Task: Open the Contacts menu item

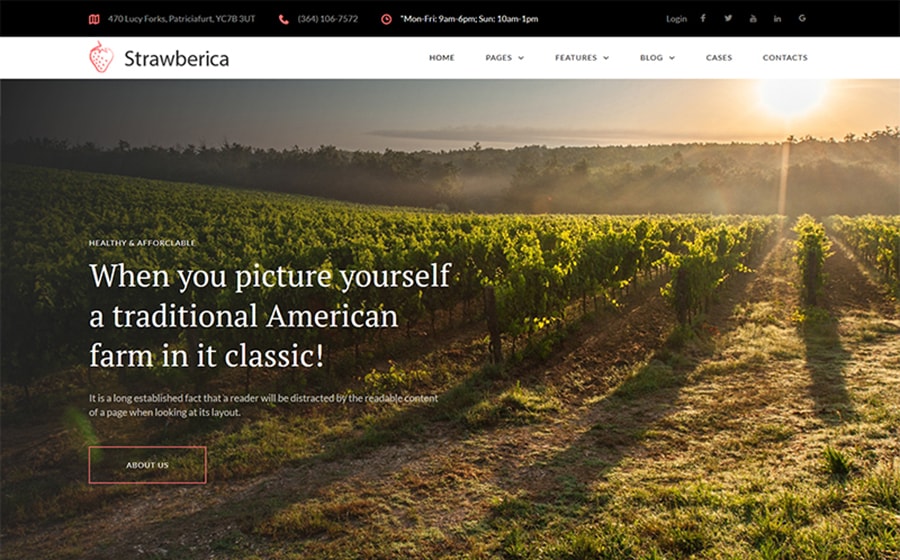Action: pos(785,57)
